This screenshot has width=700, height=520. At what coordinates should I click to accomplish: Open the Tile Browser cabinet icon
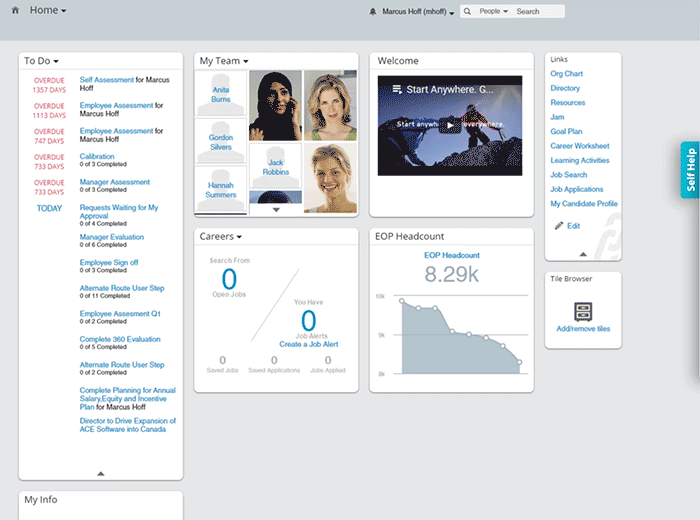pyautogui.click(x=583, y=312)
